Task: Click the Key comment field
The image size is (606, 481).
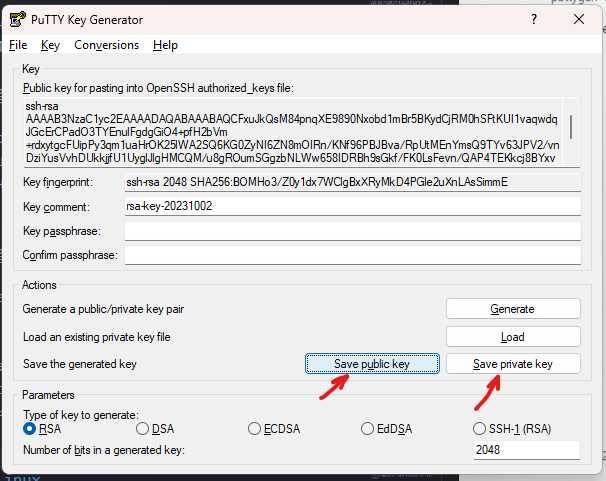Action: pos(351,206)
